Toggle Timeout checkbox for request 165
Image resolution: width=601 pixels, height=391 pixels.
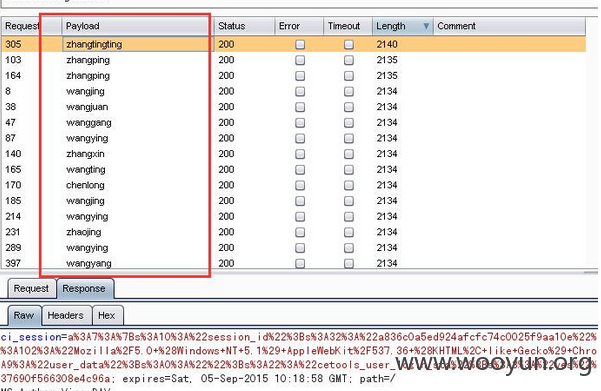pyautogui.click(x=349, y=169)
